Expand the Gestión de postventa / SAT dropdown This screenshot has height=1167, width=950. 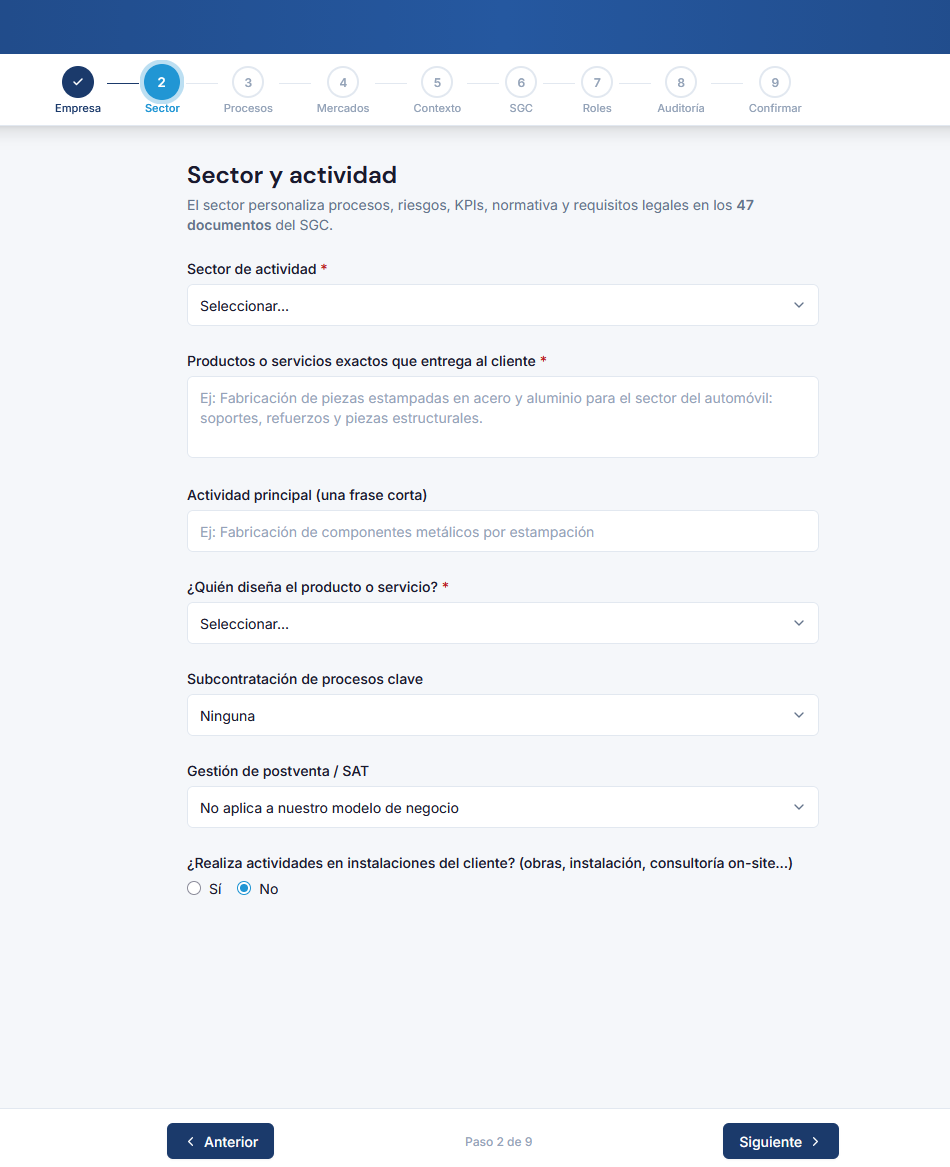point(503,807)
